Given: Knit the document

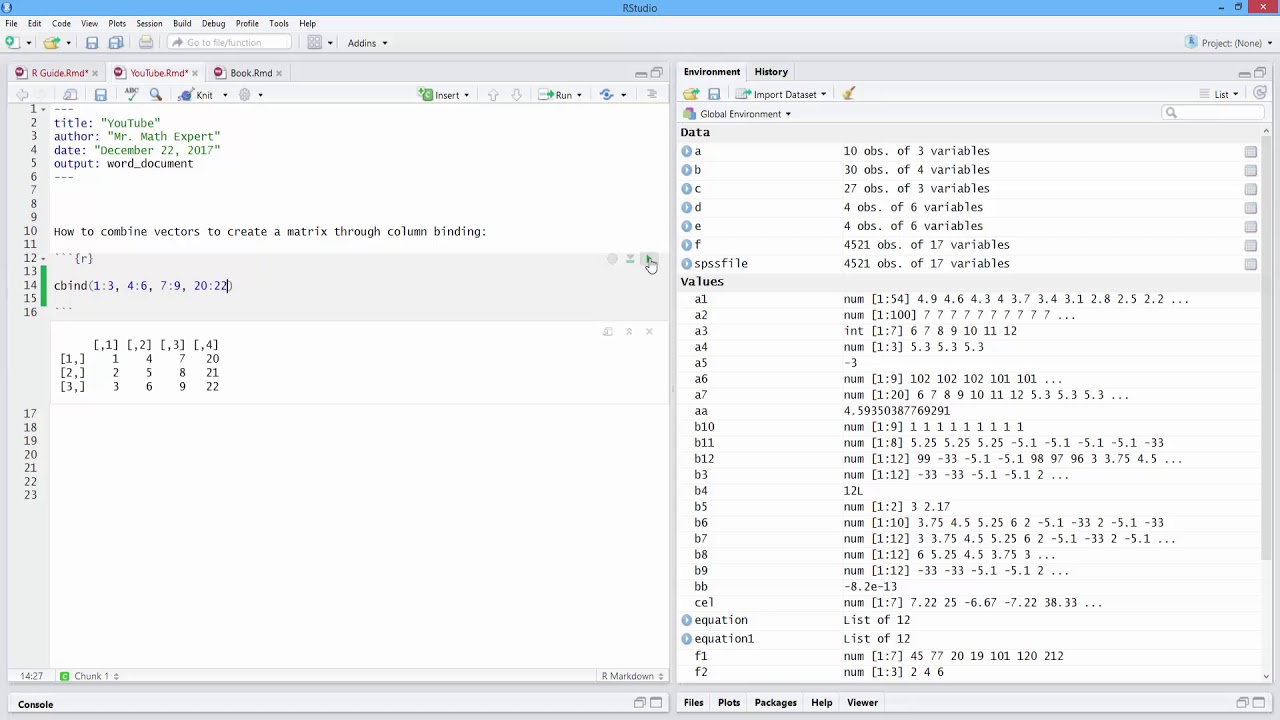Looking at the screenshot, I should [196, 95].
